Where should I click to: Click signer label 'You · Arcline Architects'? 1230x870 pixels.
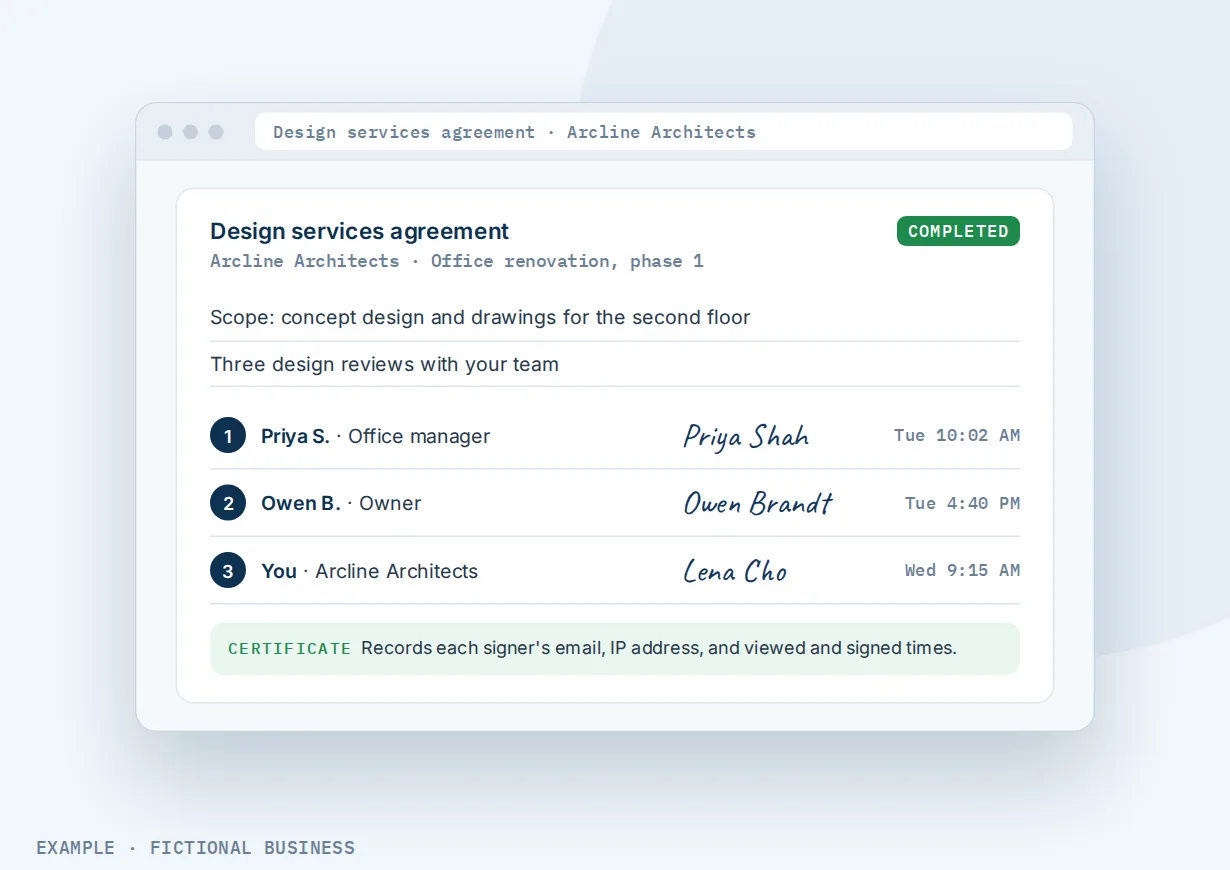370,571
